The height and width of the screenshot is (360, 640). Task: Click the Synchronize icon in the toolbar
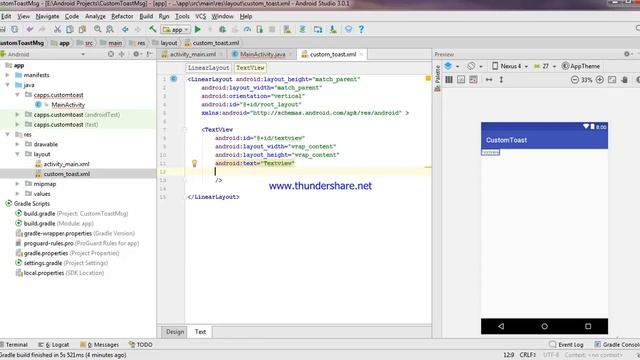tap(15, 29)
